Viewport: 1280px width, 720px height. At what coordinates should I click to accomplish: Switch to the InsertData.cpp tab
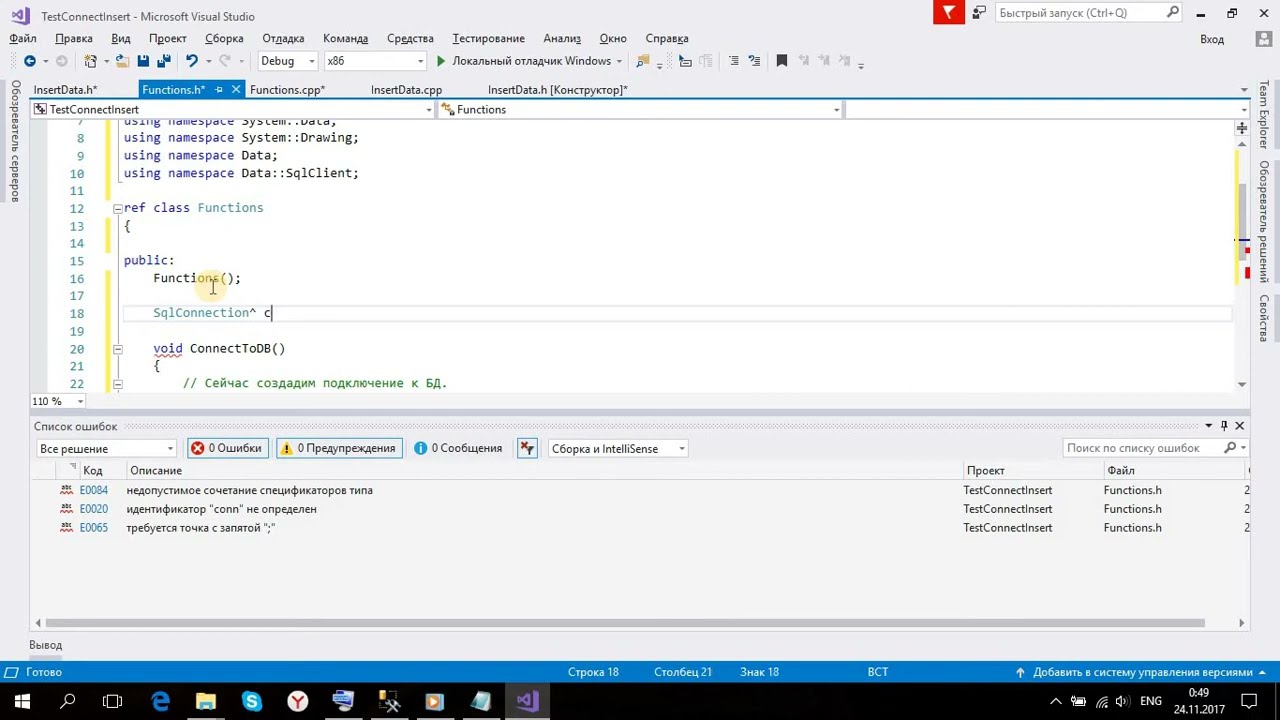click(406, 90)
